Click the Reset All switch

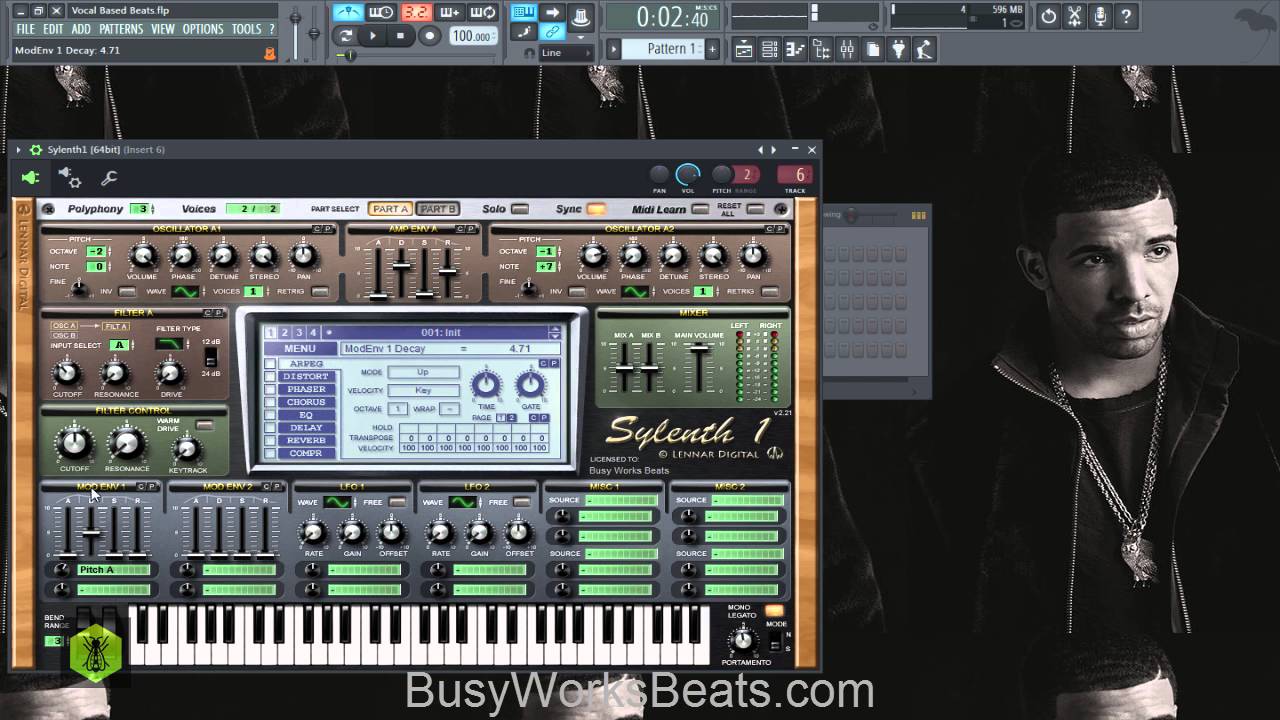point(756,209)
